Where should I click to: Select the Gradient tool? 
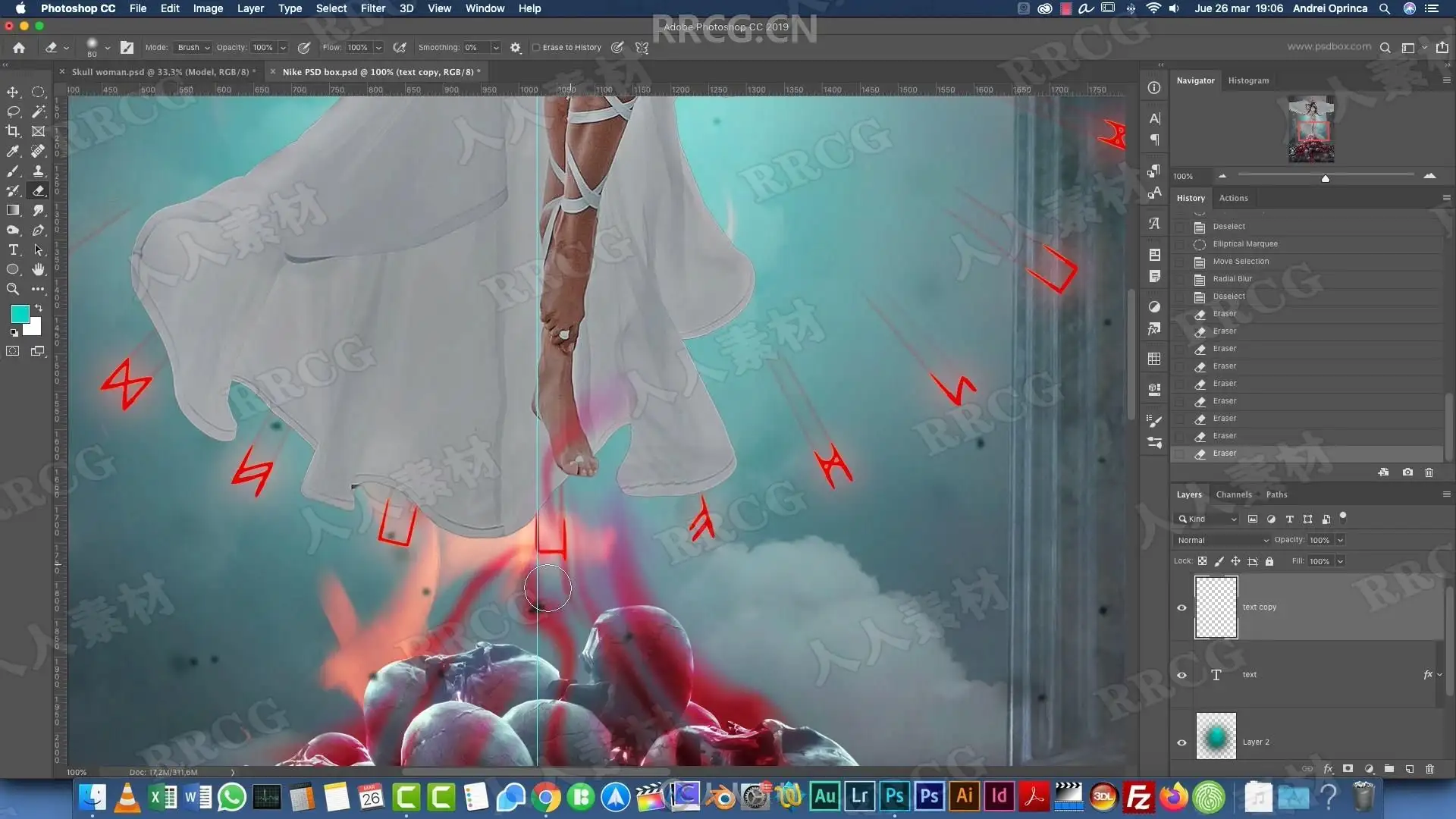[13, 210]
